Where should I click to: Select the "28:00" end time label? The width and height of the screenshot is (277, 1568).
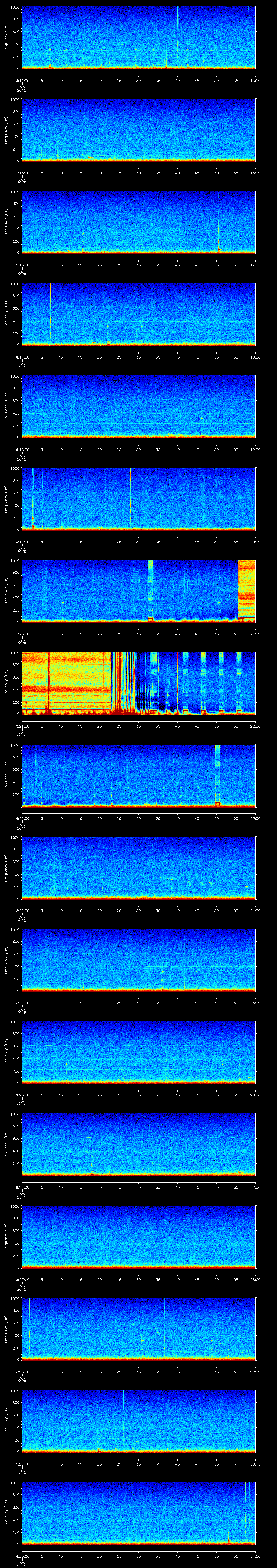(x=256, y=1279)
